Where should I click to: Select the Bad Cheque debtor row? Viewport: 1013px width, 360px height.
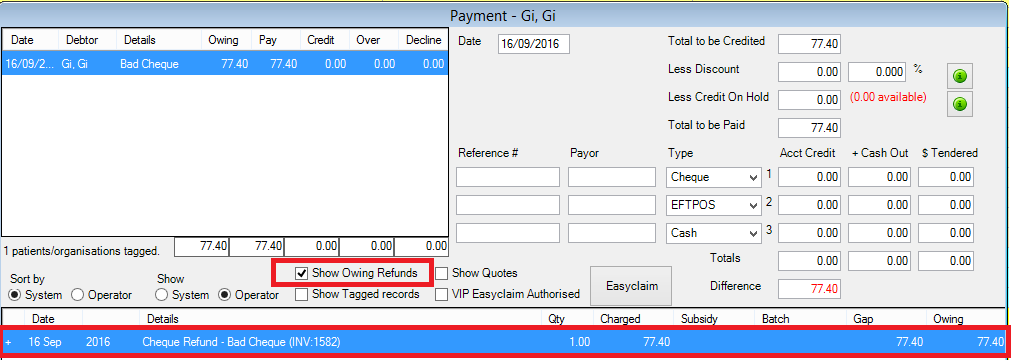[x=225, y=64]
